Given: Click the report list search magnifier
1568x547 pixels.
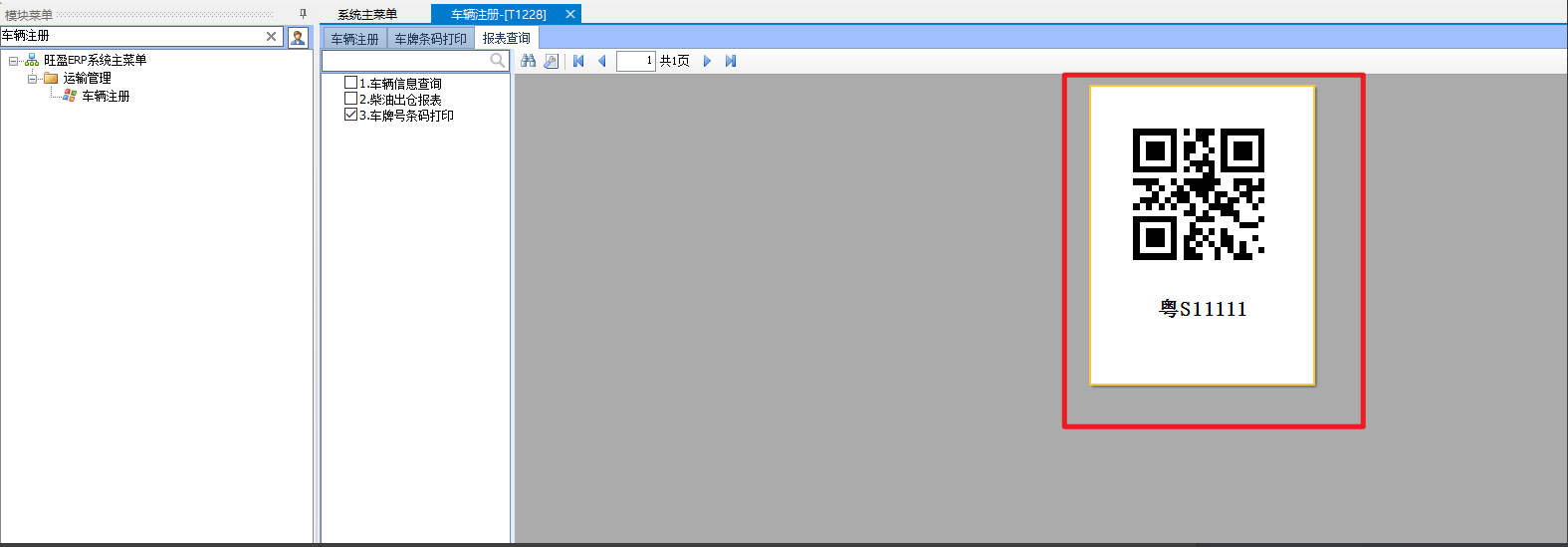Looking at the screenshot, I should 498,61.
